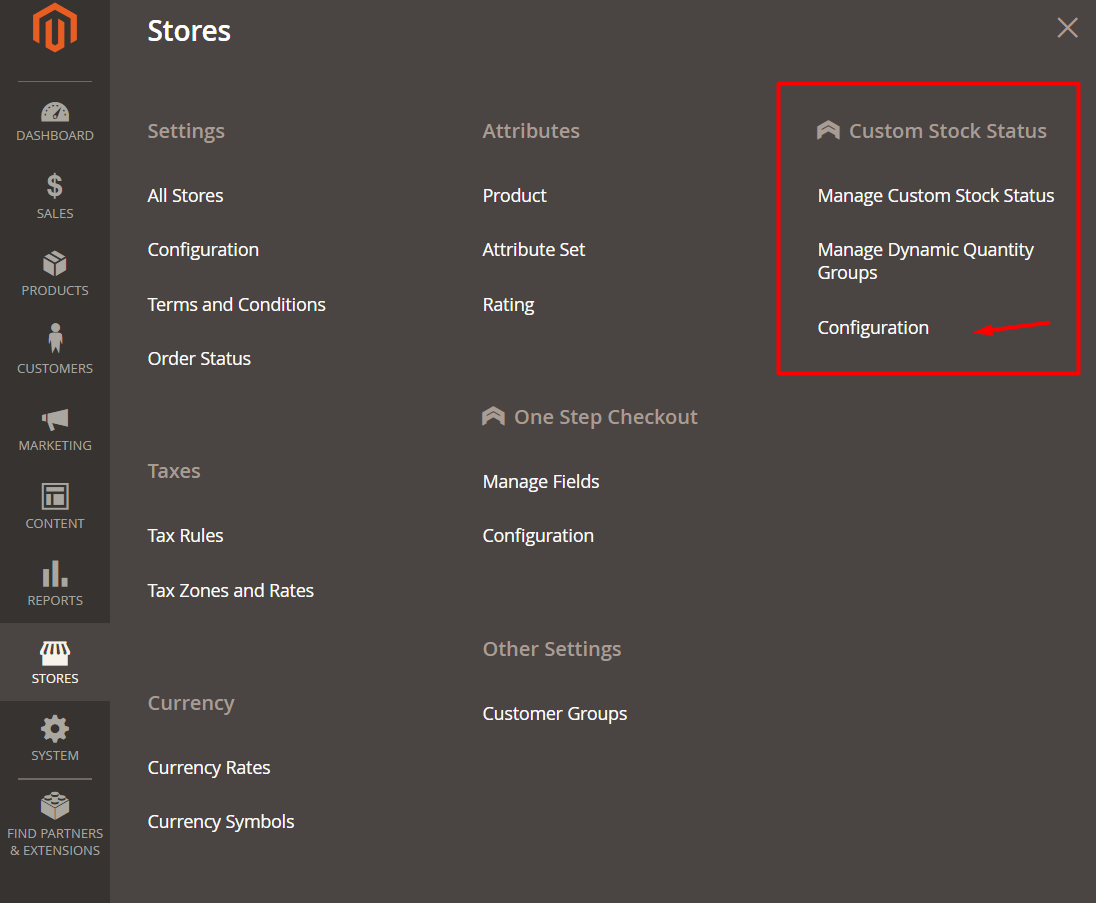Close the Stores menu panel
Screen dimensions: 1096x903
tap(1067, 28)
